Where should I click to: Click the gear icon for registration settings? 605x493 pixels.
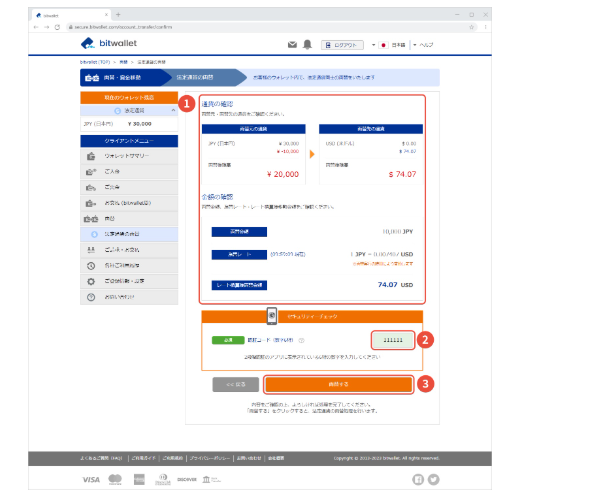click(90, 282)
